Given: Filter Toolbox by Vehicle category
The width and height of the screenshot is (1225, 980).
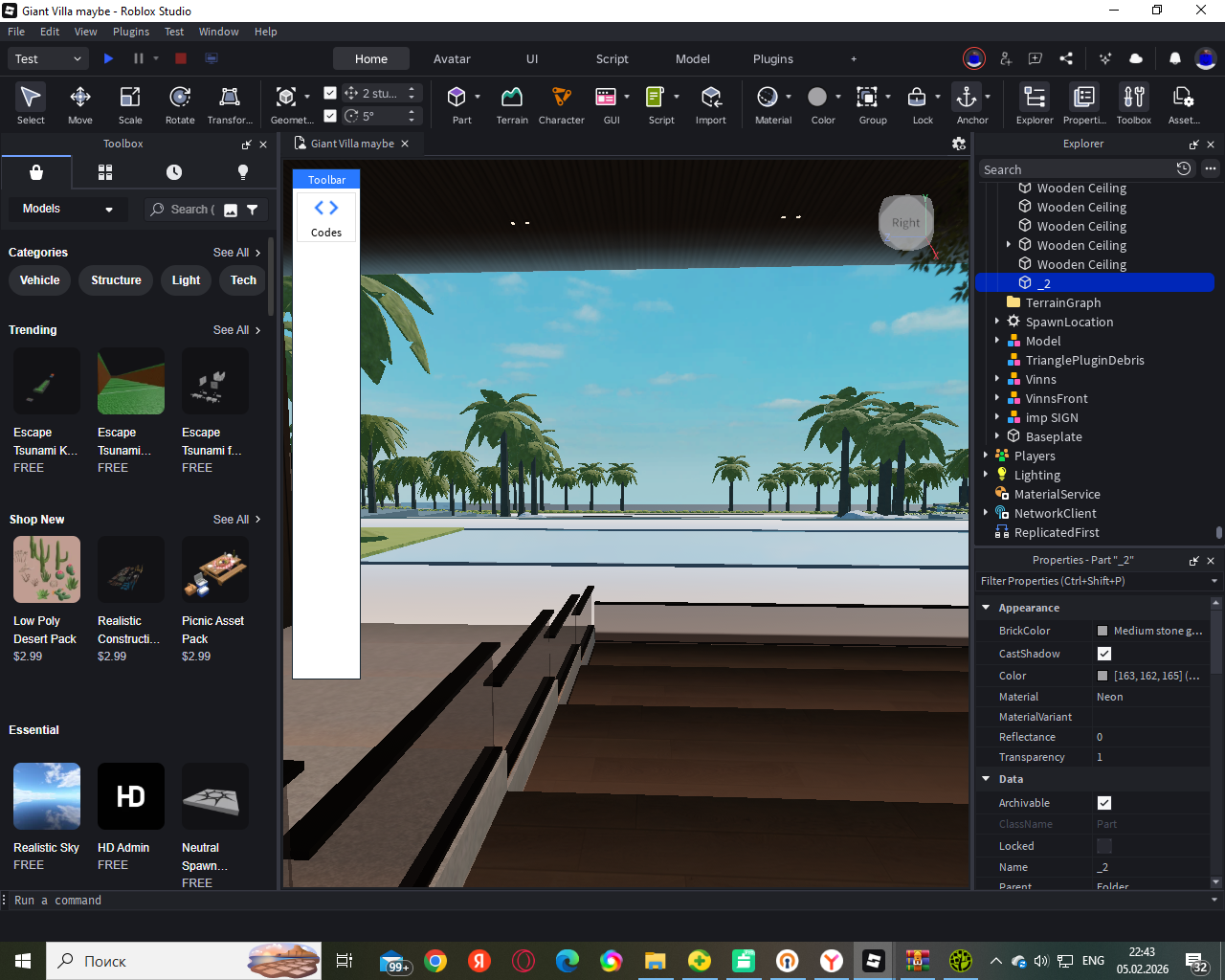Looking at the screenshot, I should 40,280.
